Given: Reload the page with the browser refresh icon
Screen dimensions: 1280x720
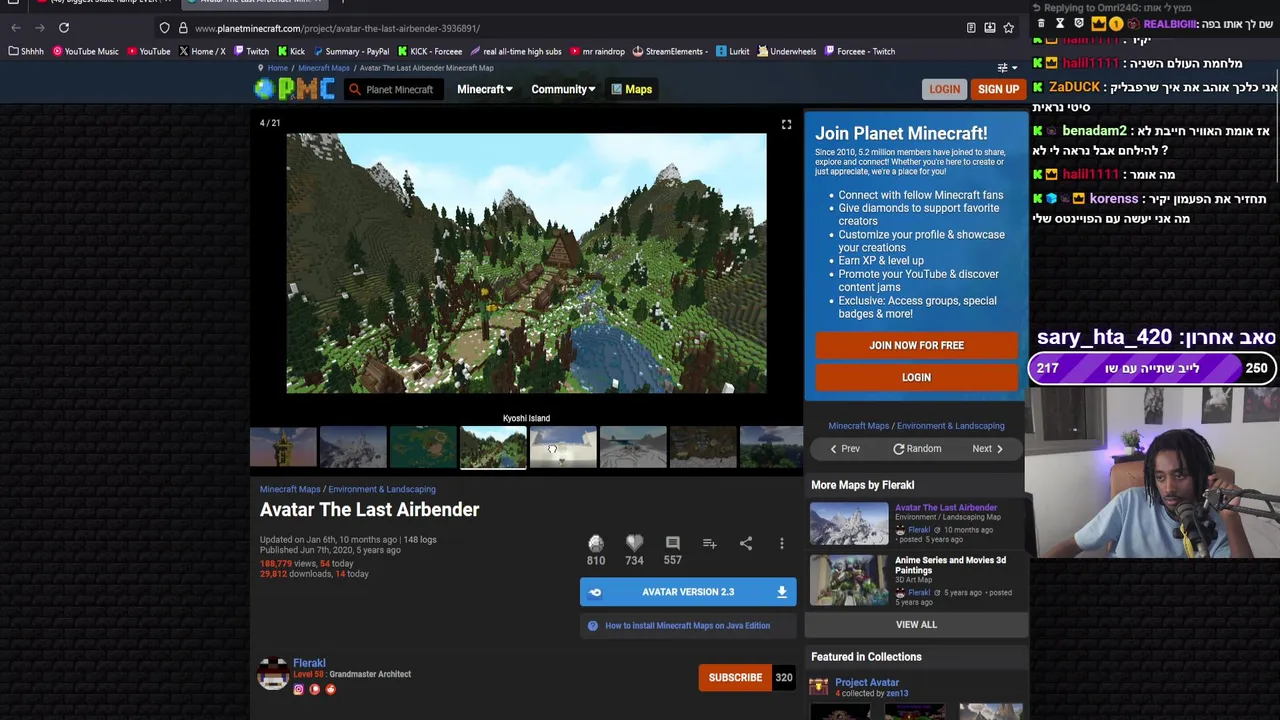Looking at the screenshot, I should click(64, 28).
